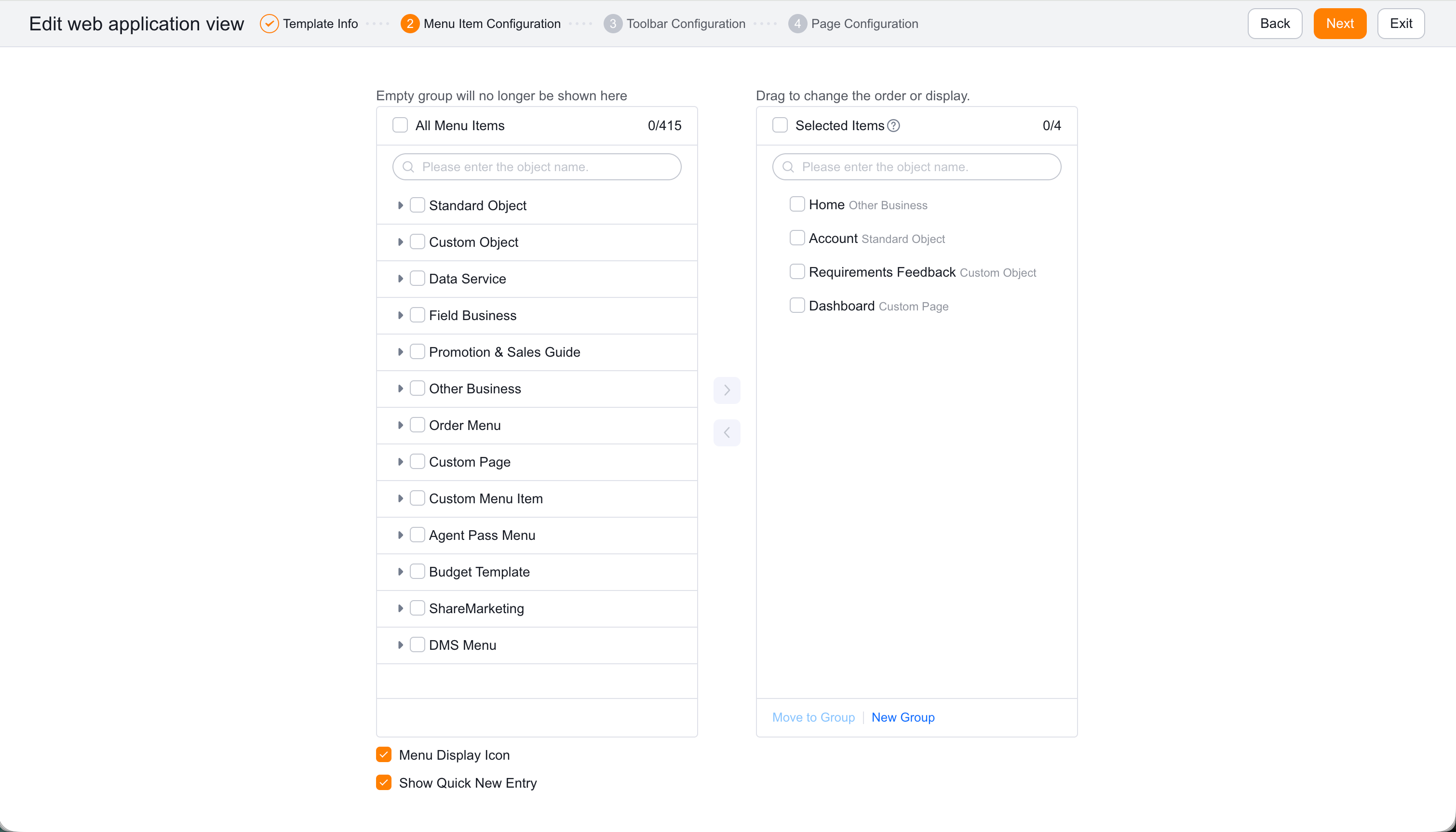This screenshot has width=1456, height=832.
Task: Select the Requirements Feedback checkbox
Action: point(797,271)
